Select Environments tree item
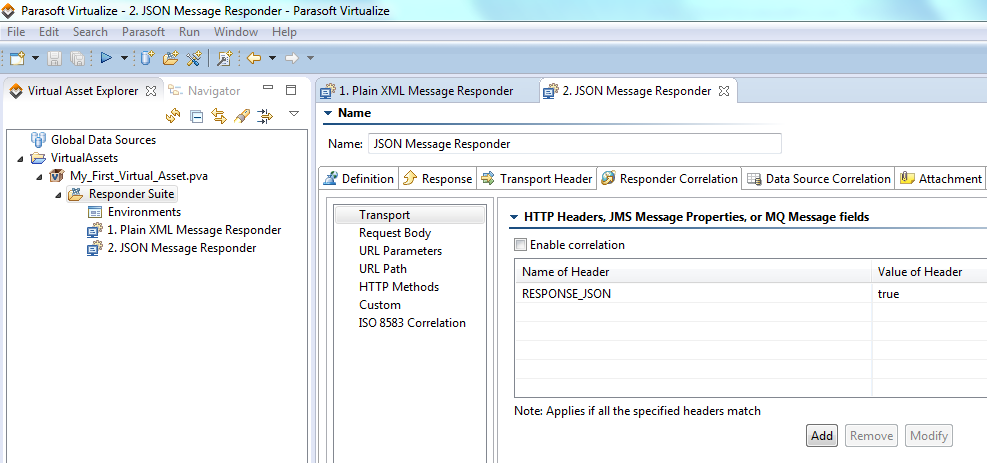This screenshot has width=987, height=463. tap(144, 212)
